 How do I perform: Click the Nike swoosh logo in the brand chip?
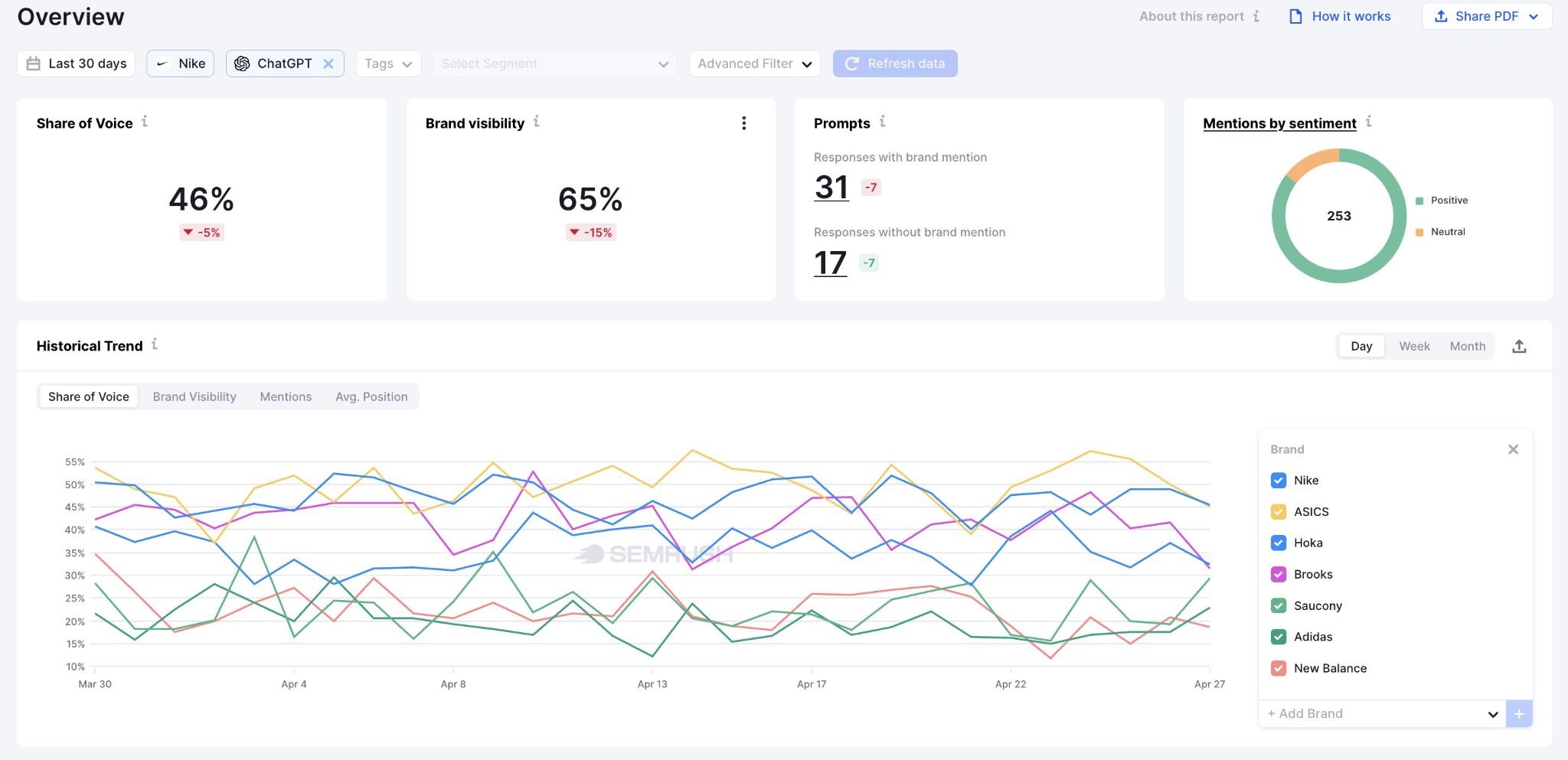[162, 64]
